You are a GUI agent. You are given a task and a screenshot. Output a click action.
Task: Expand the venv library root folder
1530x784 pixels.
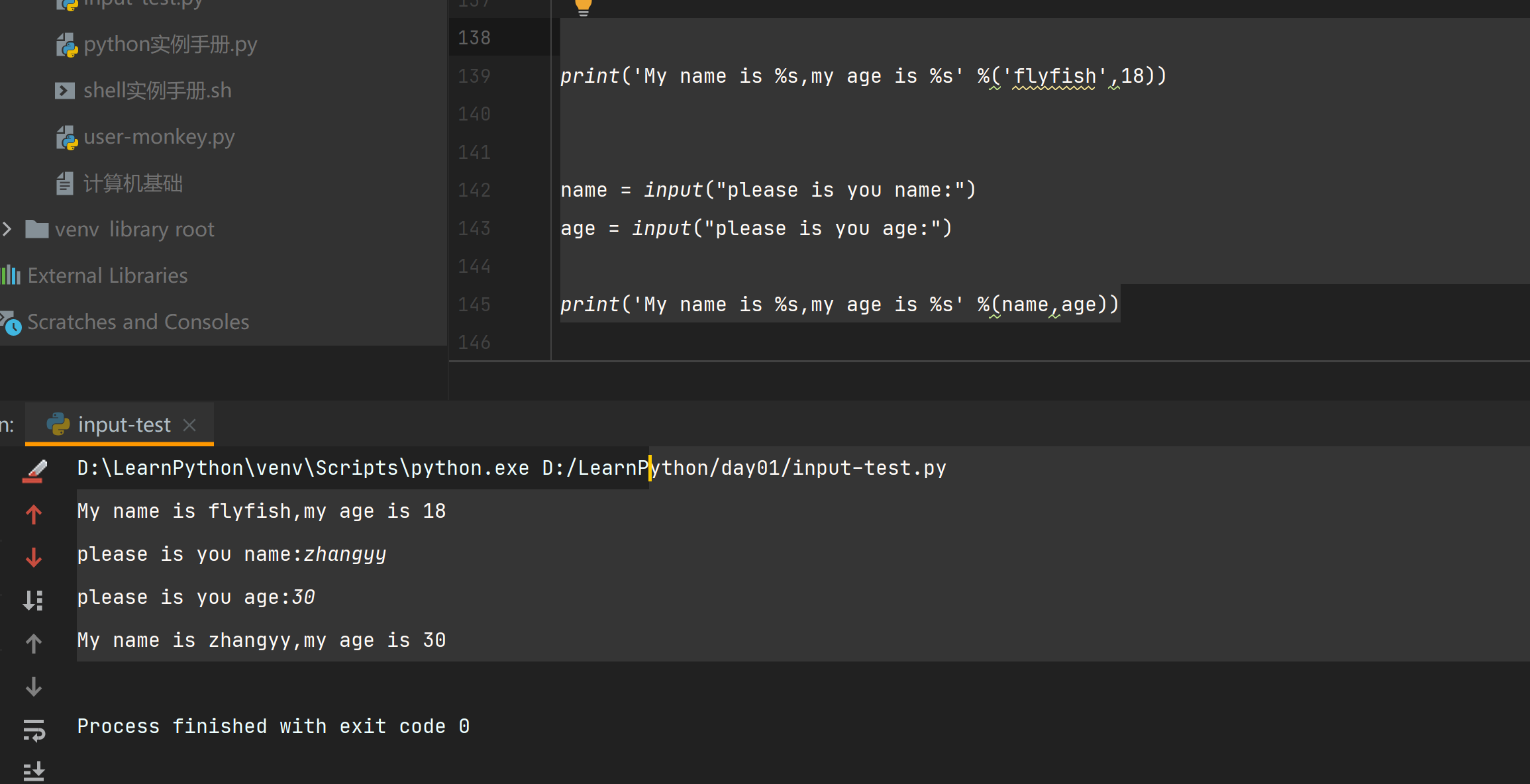click(x=7, y=229)
